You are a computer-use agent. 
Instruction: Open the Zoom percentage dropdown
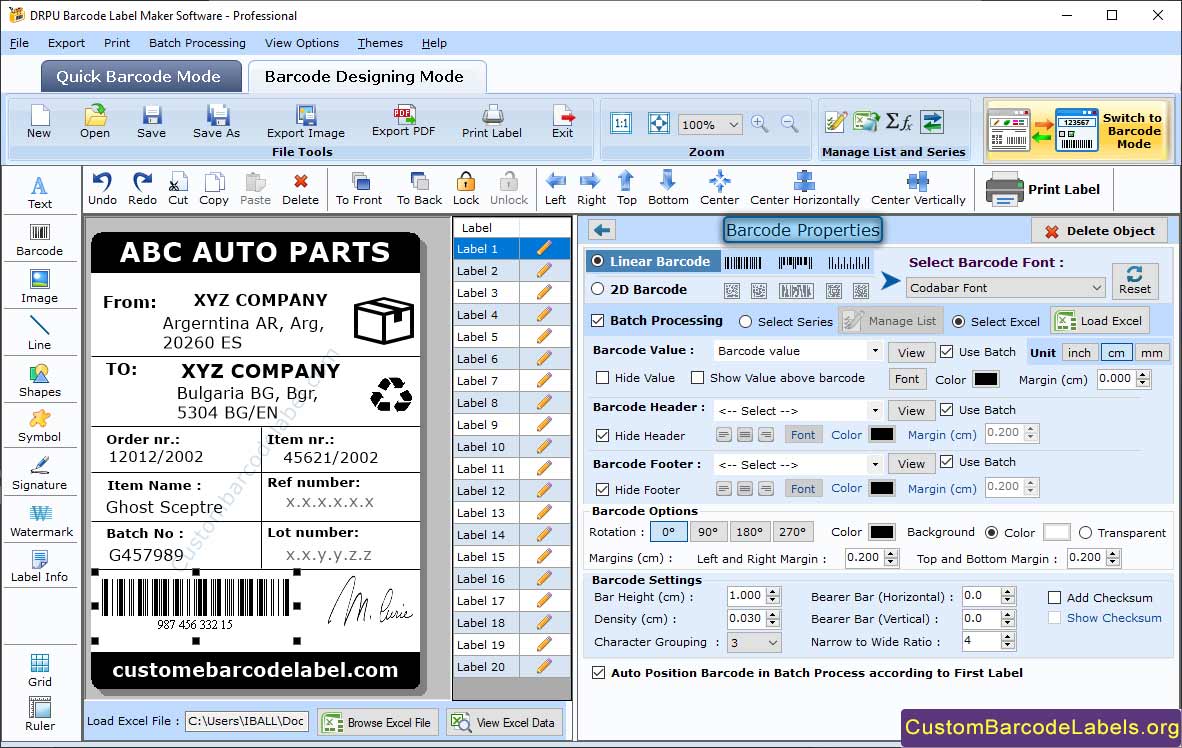[710, 124]
